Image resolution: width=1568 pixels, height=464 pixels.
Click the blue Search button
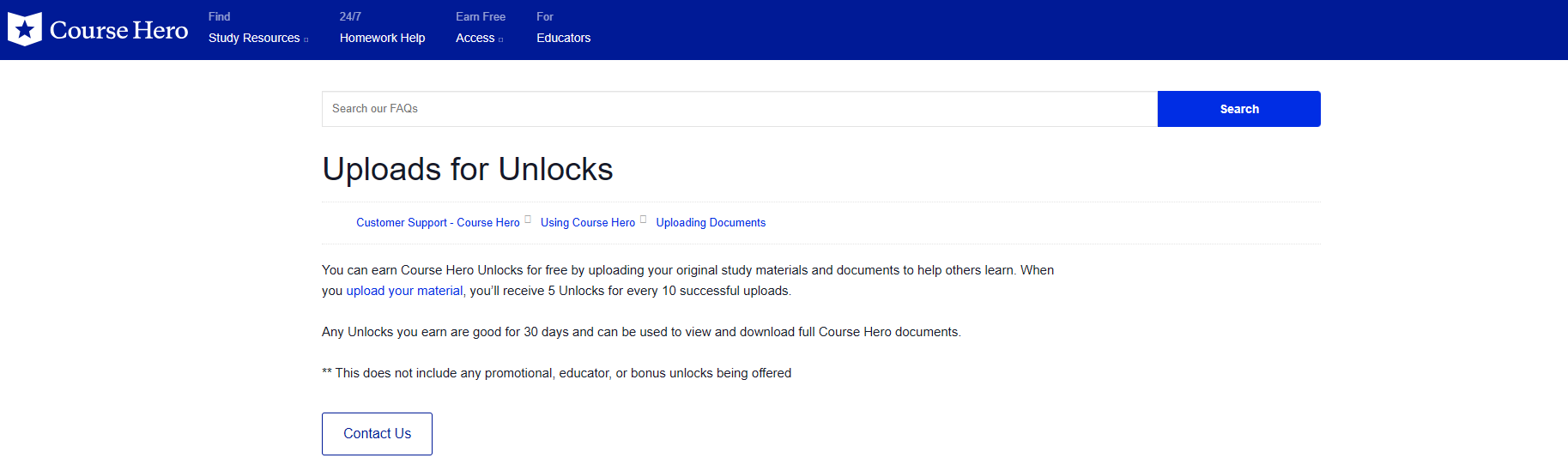coord(1238,109)
